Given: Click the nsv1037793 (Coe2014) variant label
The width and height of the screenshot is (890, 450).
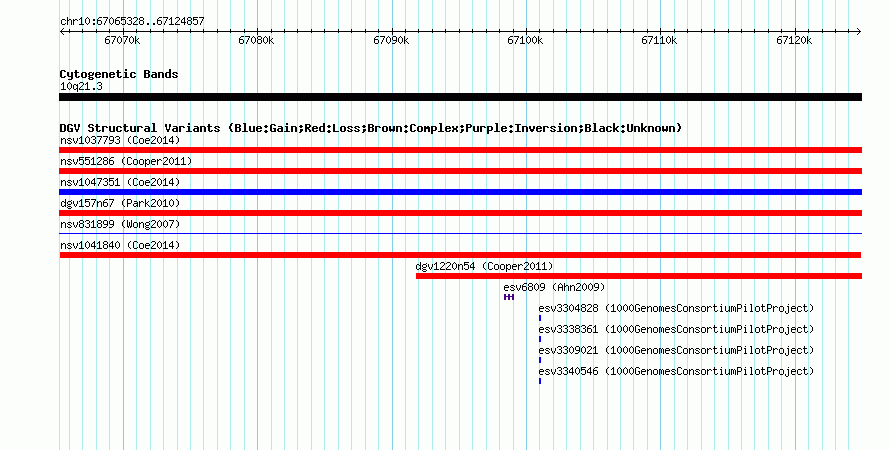Looking at the screenshot, I should pos(120,140).
